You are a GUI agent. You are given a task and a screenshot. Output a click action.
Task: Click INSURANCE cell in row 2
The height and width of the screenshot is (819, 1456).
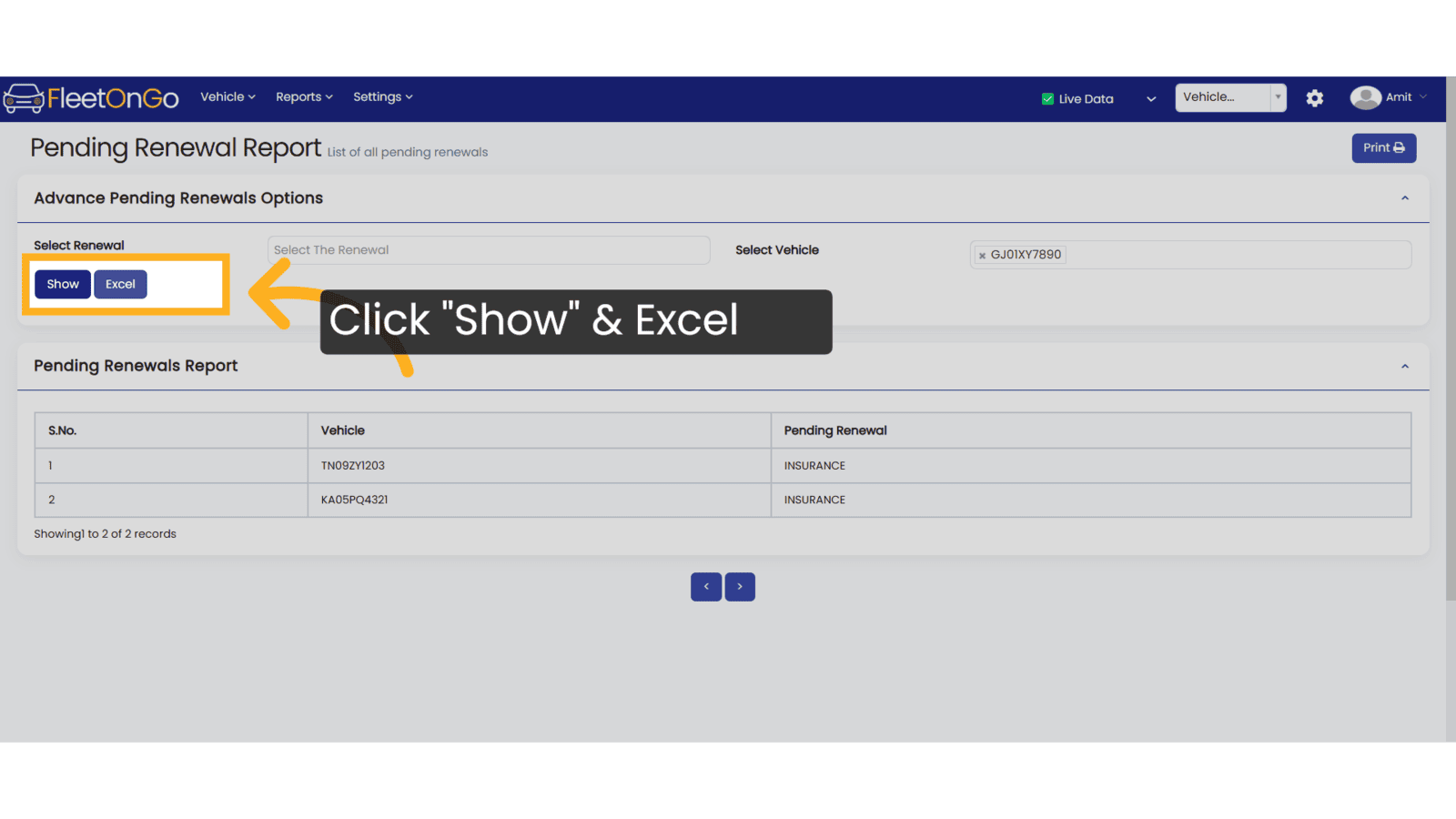pyautogui.click(x=1091, y=500)
